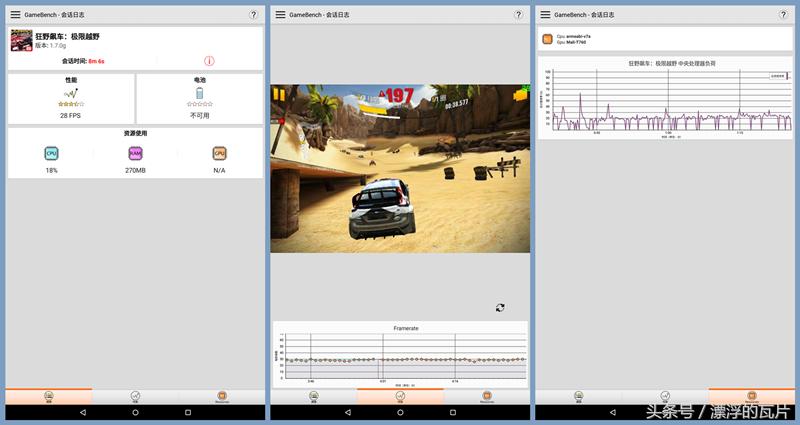The image size is (800, 425).
Task: Click the "Framerate" chart title
Action: [x=406, y=328]
